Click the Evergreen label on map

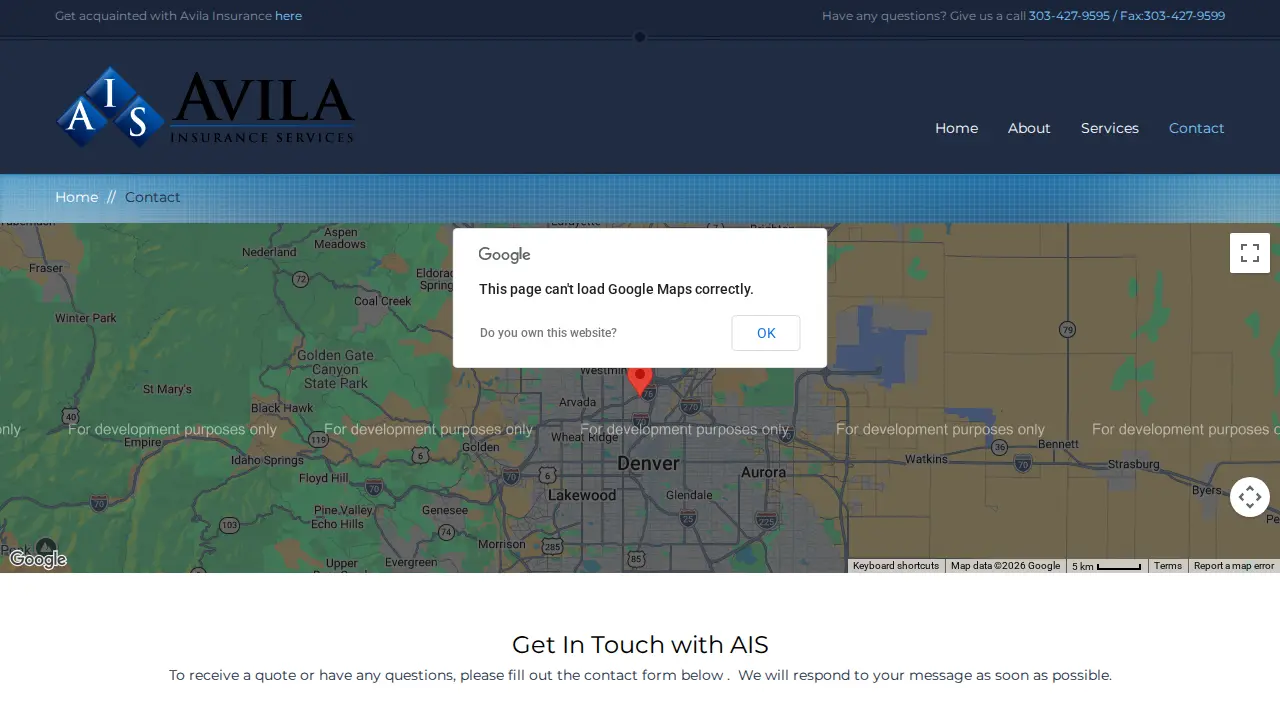tap(411, 562)
